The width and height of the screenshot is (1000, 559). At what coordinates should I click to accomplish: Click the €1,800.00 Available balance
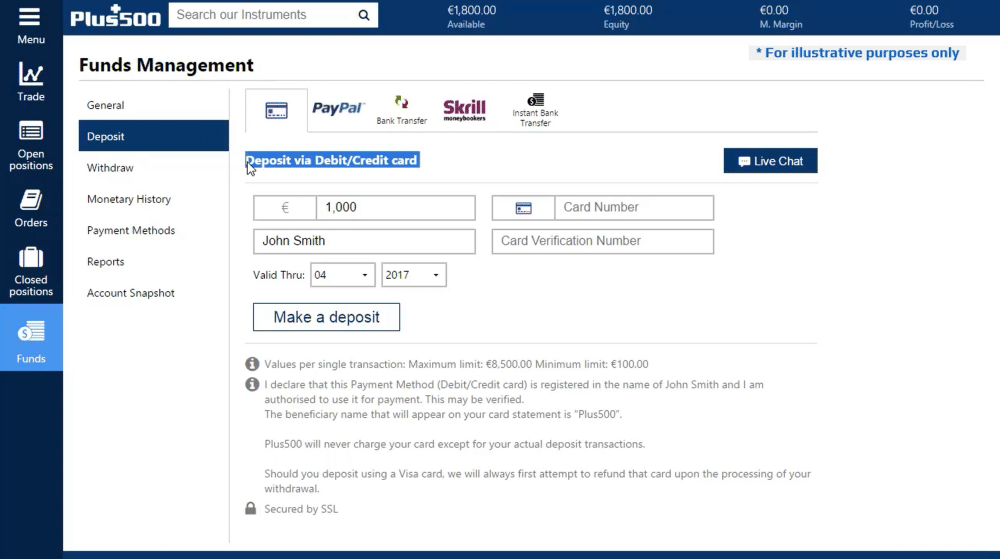[x=471, y=10]
